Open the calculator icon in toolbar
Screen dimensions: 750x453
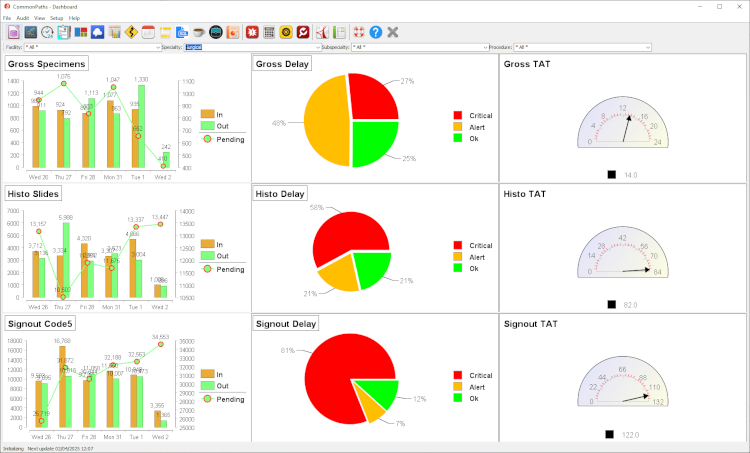(269, 32)
